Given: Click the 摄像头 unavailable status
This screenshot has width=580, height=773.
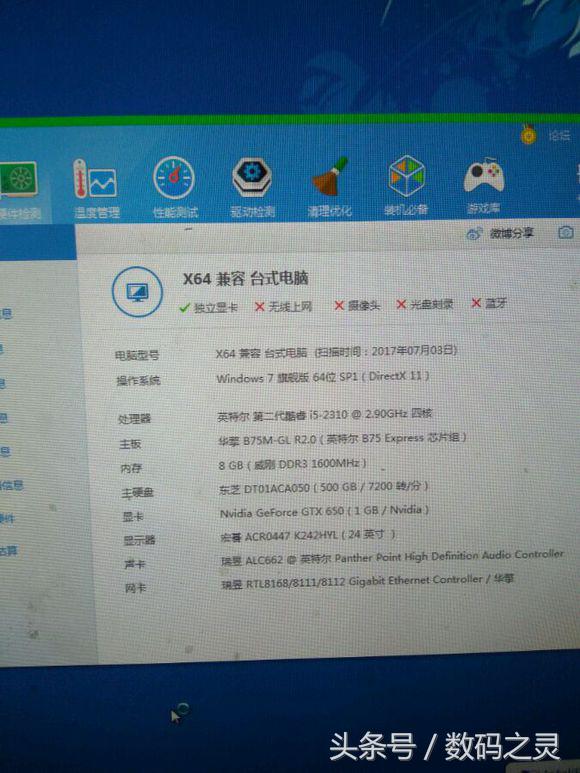Looking at the screenshot, I should pyautogui.click(x=357, y=306).
